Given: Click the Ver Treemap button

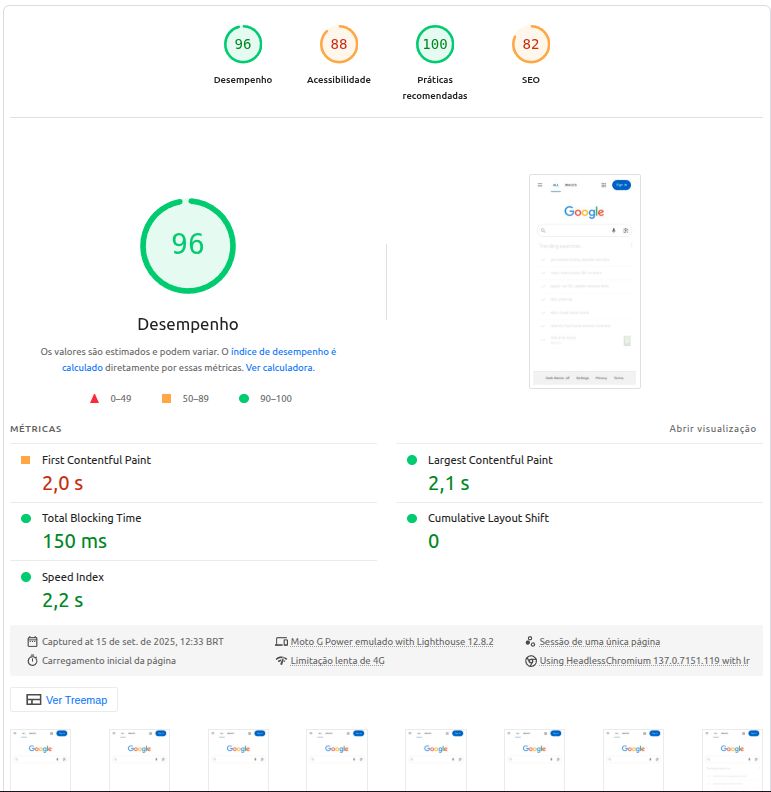Looking at the screenshot, I should pyautogui.click(x=64, y=700).
